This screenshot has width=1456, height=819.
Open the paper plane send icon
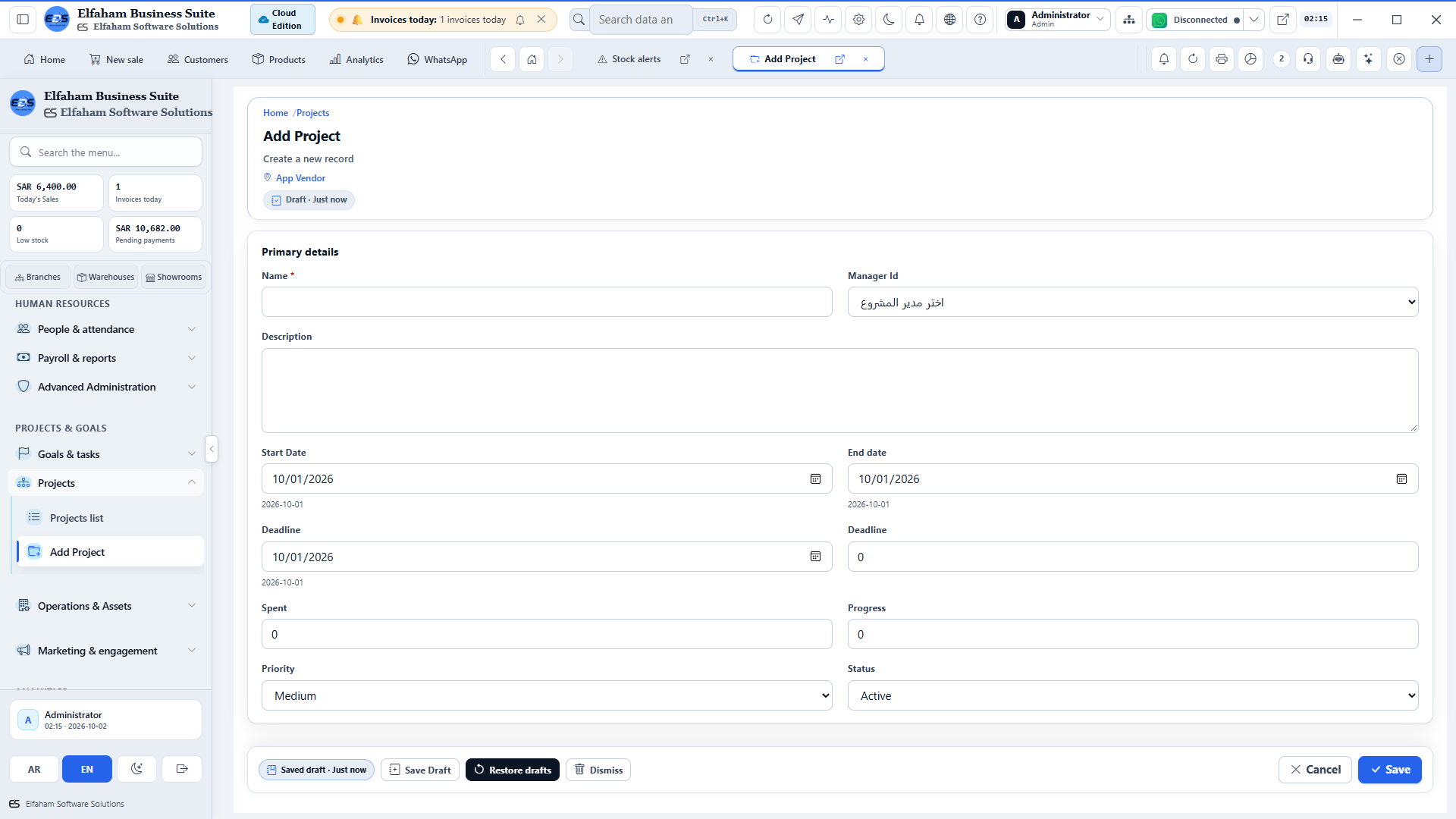(798, 20)
